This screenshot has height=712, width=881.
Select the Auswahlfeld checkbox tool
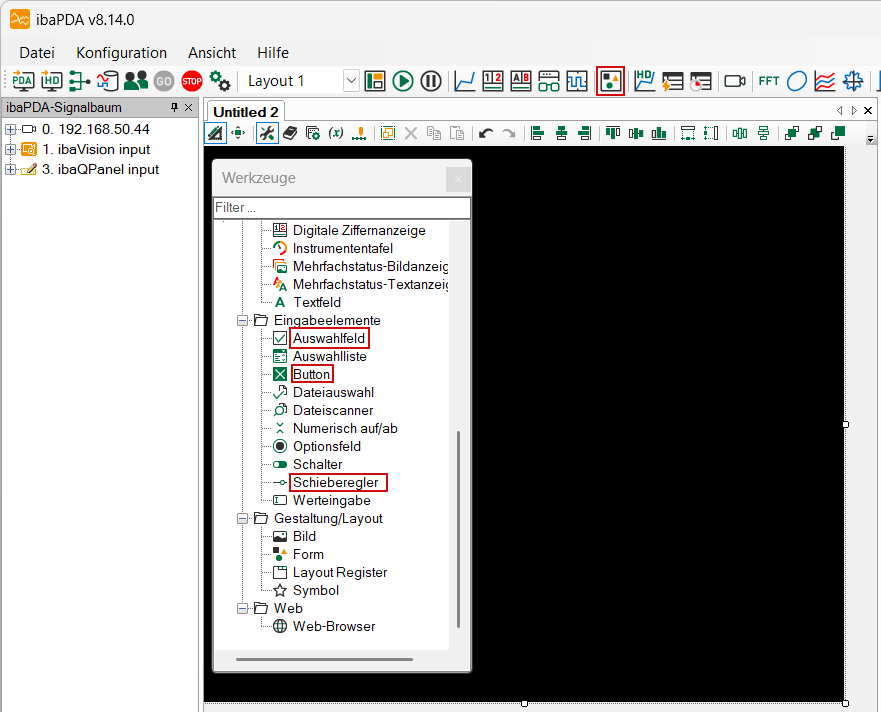tap(329, 338)
